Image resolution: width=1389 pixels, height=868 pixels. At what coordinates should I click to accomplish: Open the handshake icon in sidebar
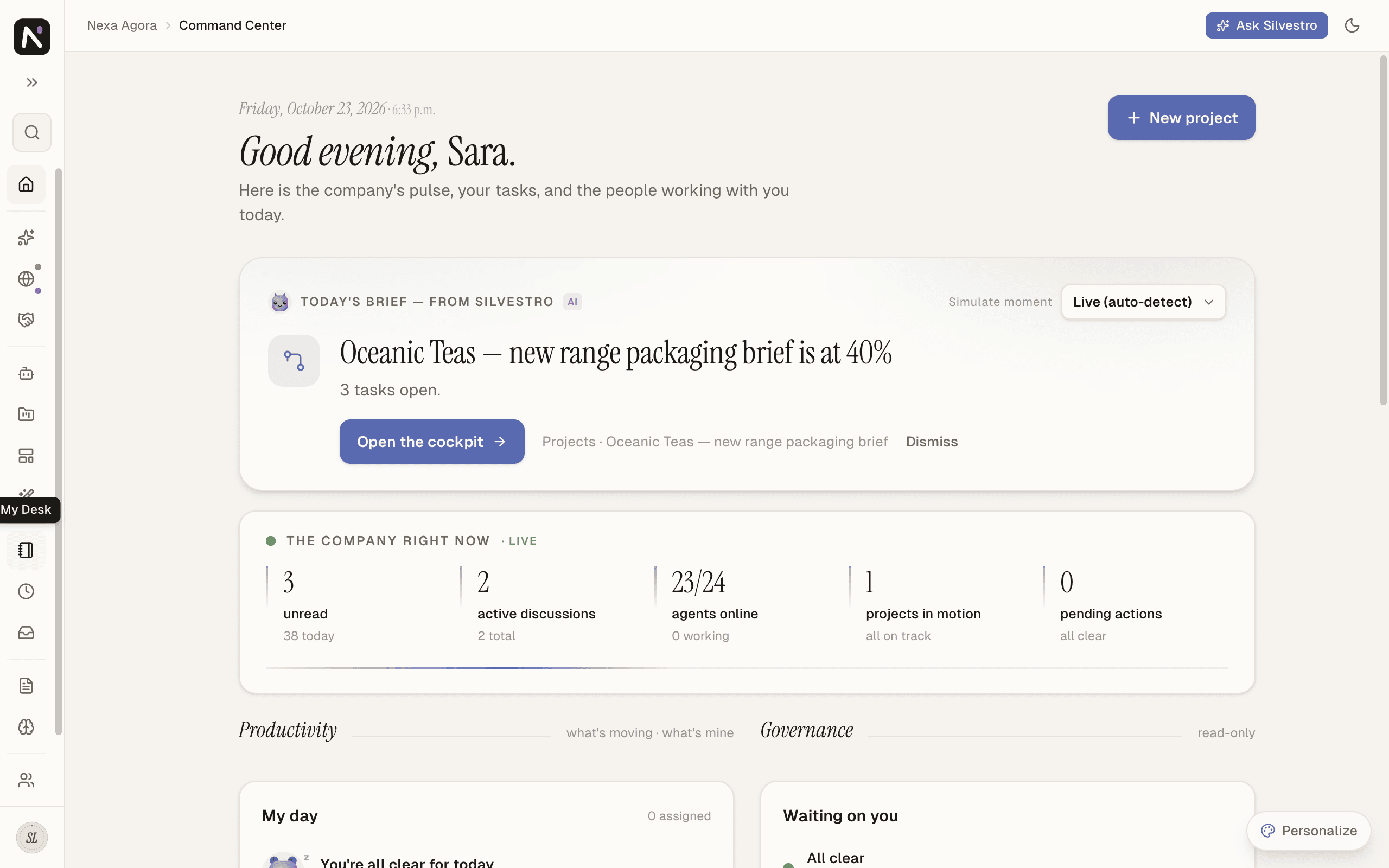click(26, 320)
